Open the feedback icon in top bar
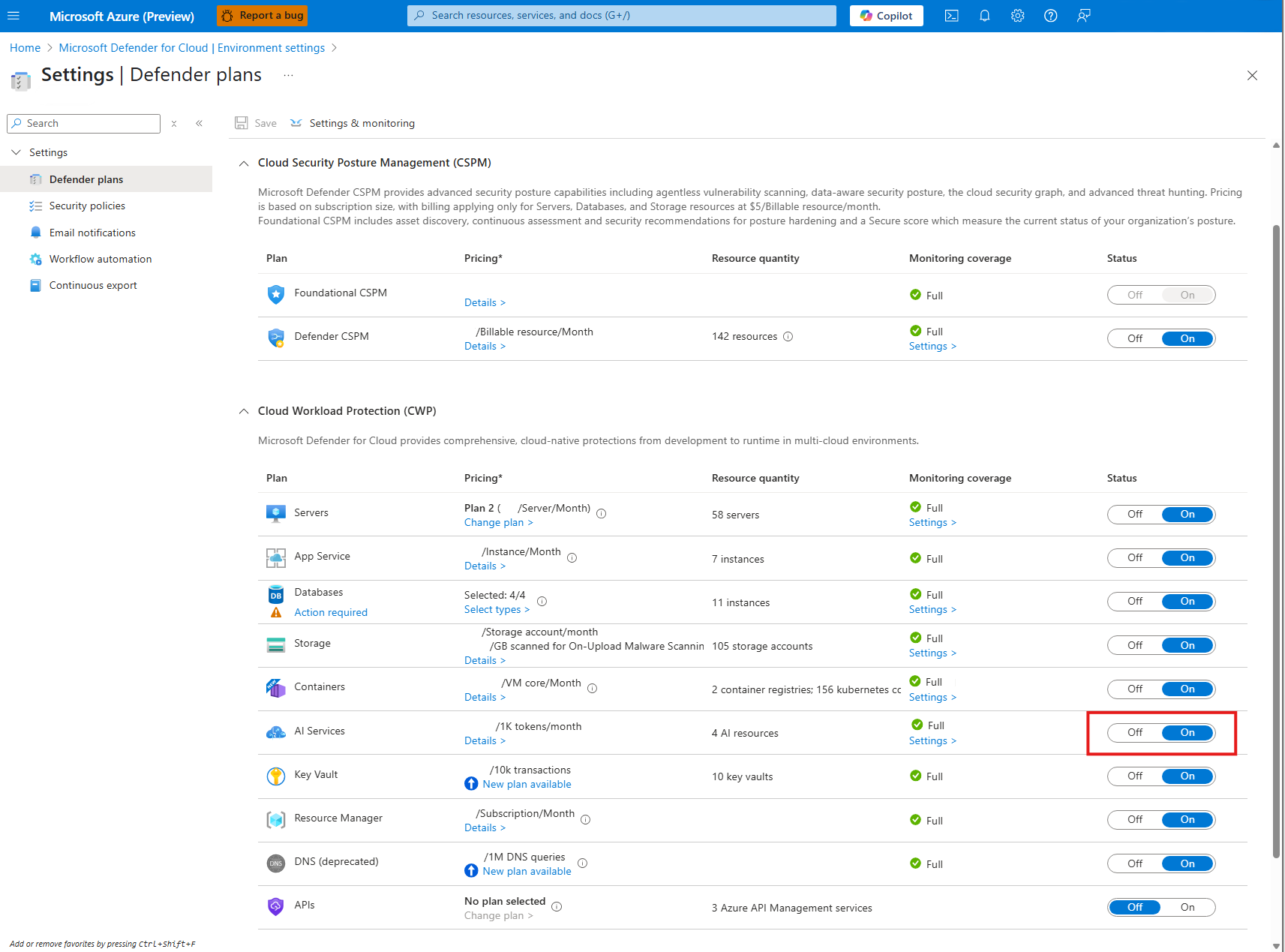The width and height of the screenshot is (1285, 952). (x=1083, y=16)
